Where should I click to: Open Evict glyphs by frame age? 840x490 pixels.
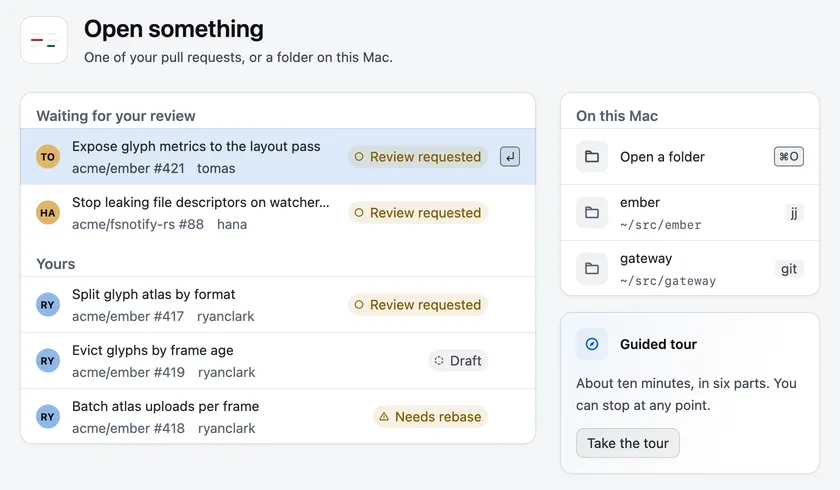278,361
